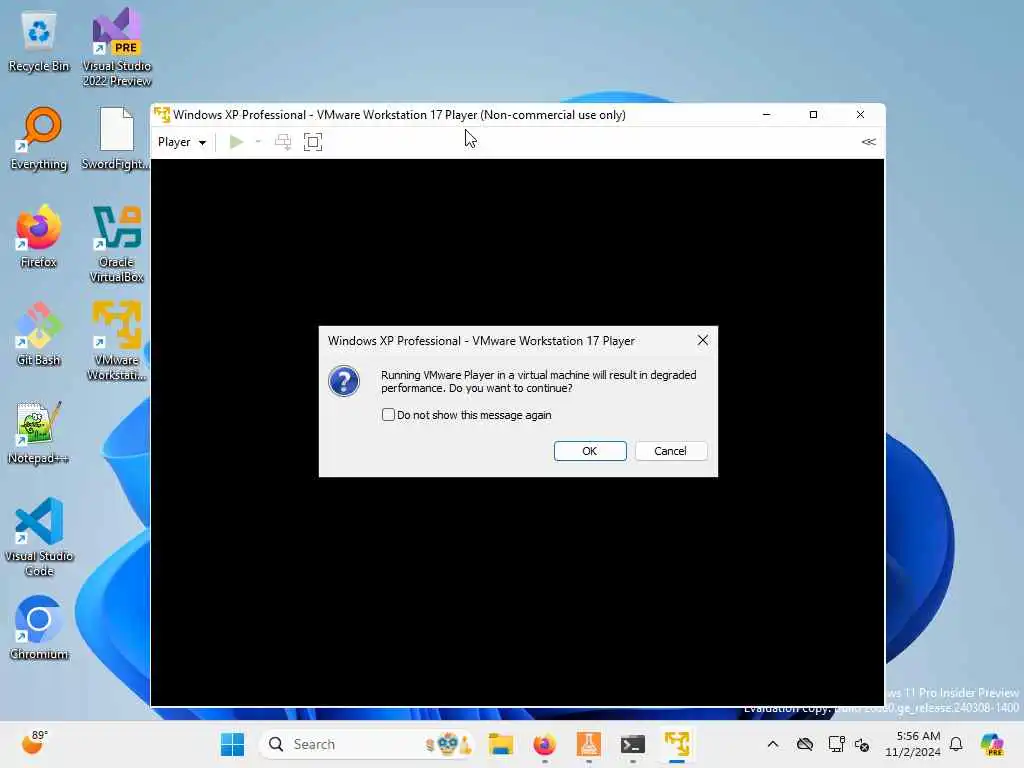
Task: Maximize the VMware Player window
Action: [x=813, y=115]
